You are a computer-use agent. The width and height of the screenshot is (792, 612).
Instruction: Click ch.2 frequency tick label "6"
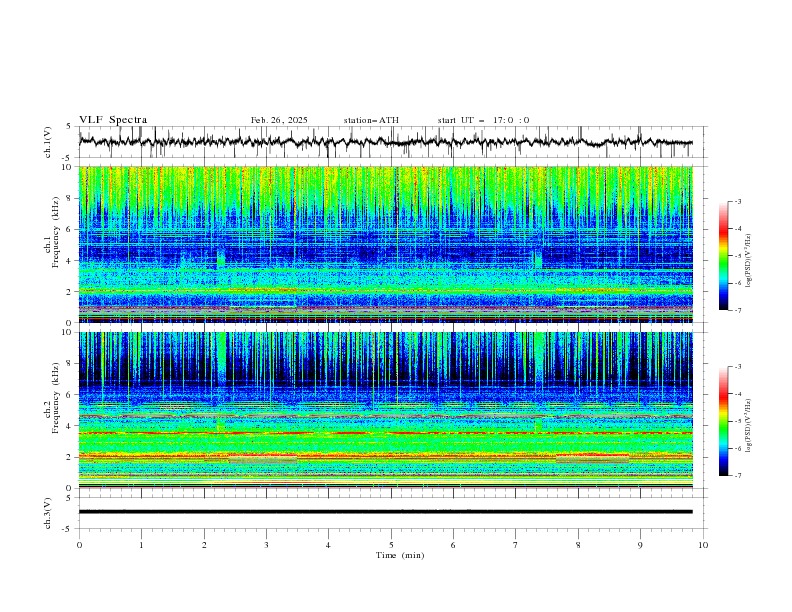(x=70, y=394)
